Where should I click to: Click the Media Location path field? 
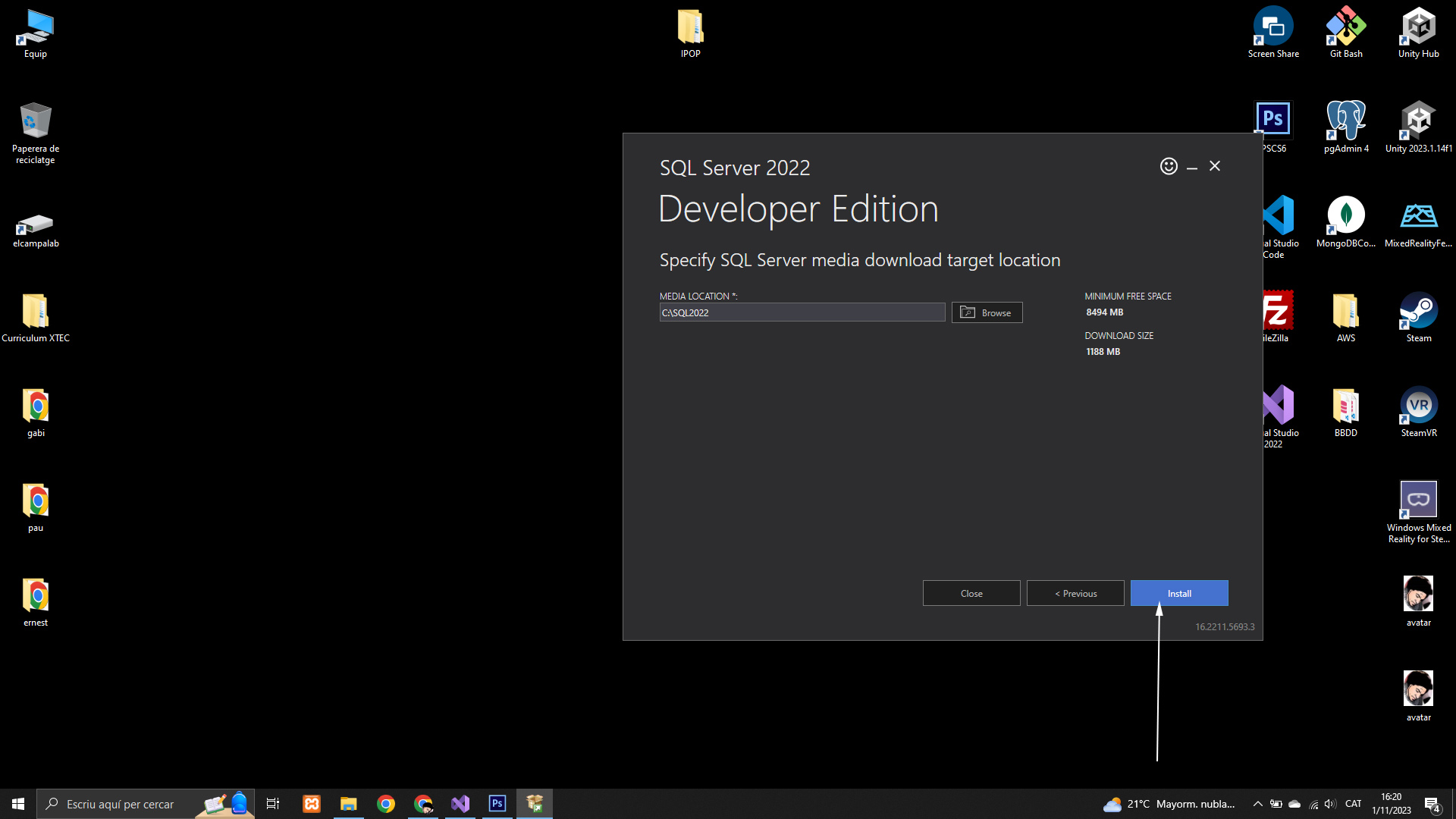(x=802, y=312)
